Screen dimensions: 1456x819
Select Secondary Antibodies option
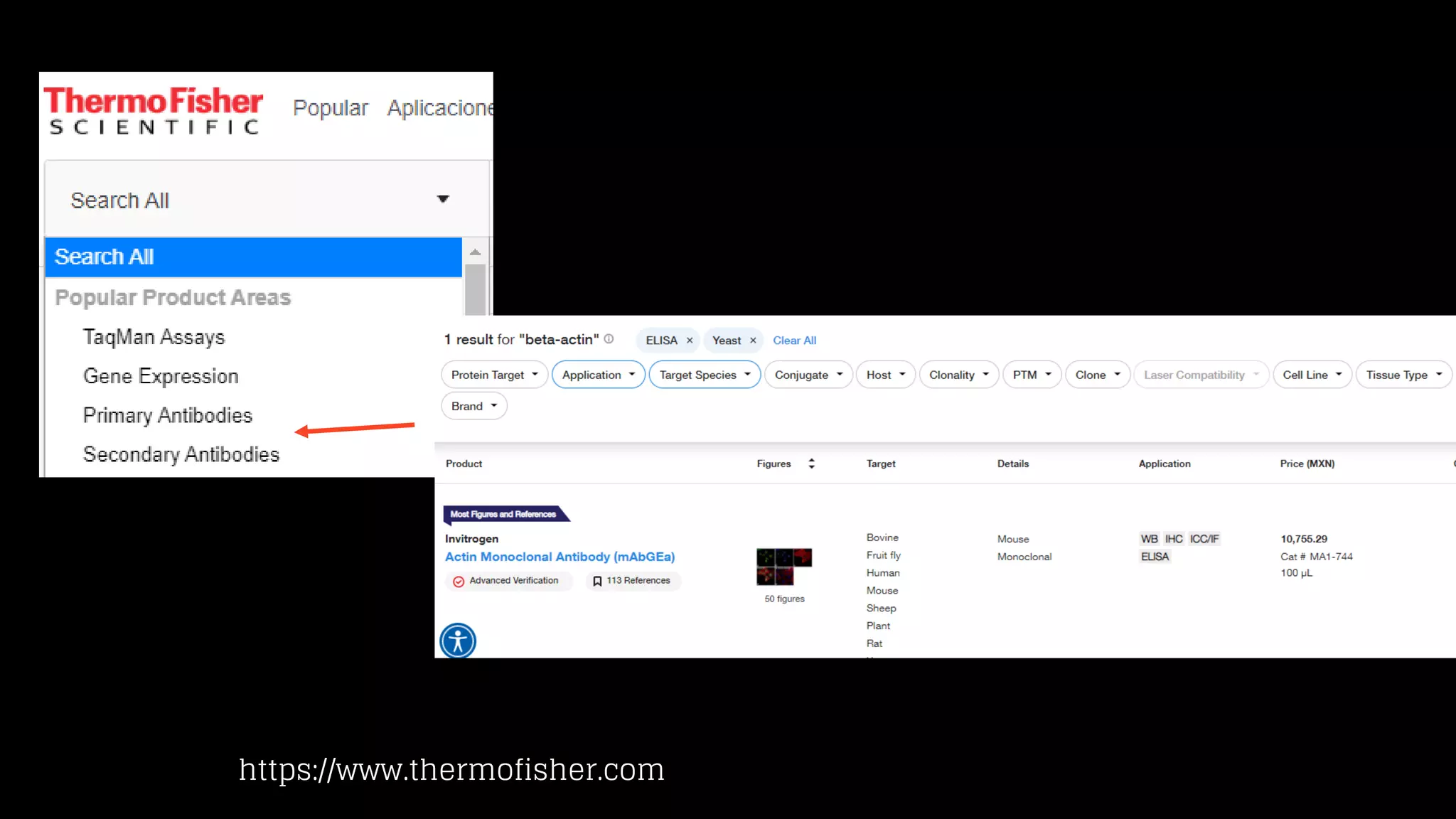(x=181, y=454)
